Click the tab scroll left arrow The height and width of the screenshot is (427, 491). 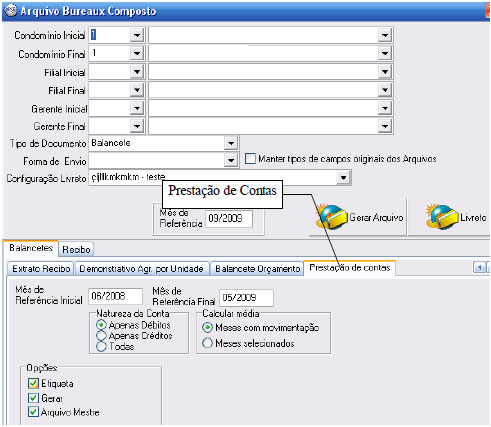tap(479, 267)
